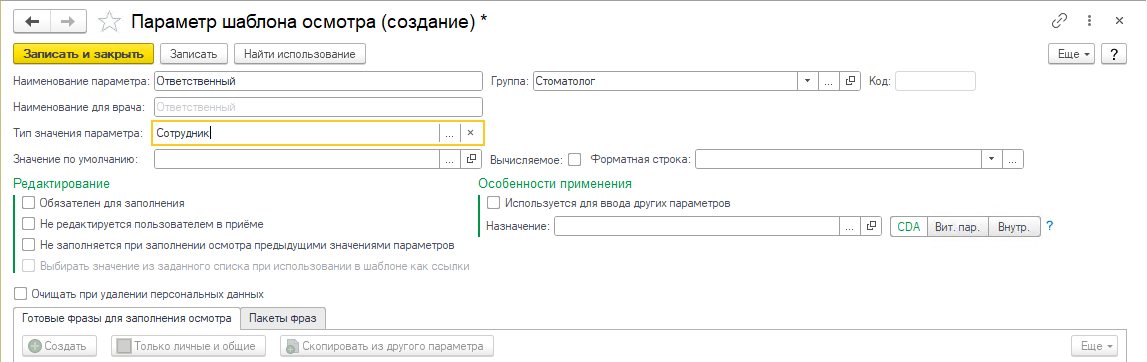Select the CDA purpose toggle button

pos(909,227)
